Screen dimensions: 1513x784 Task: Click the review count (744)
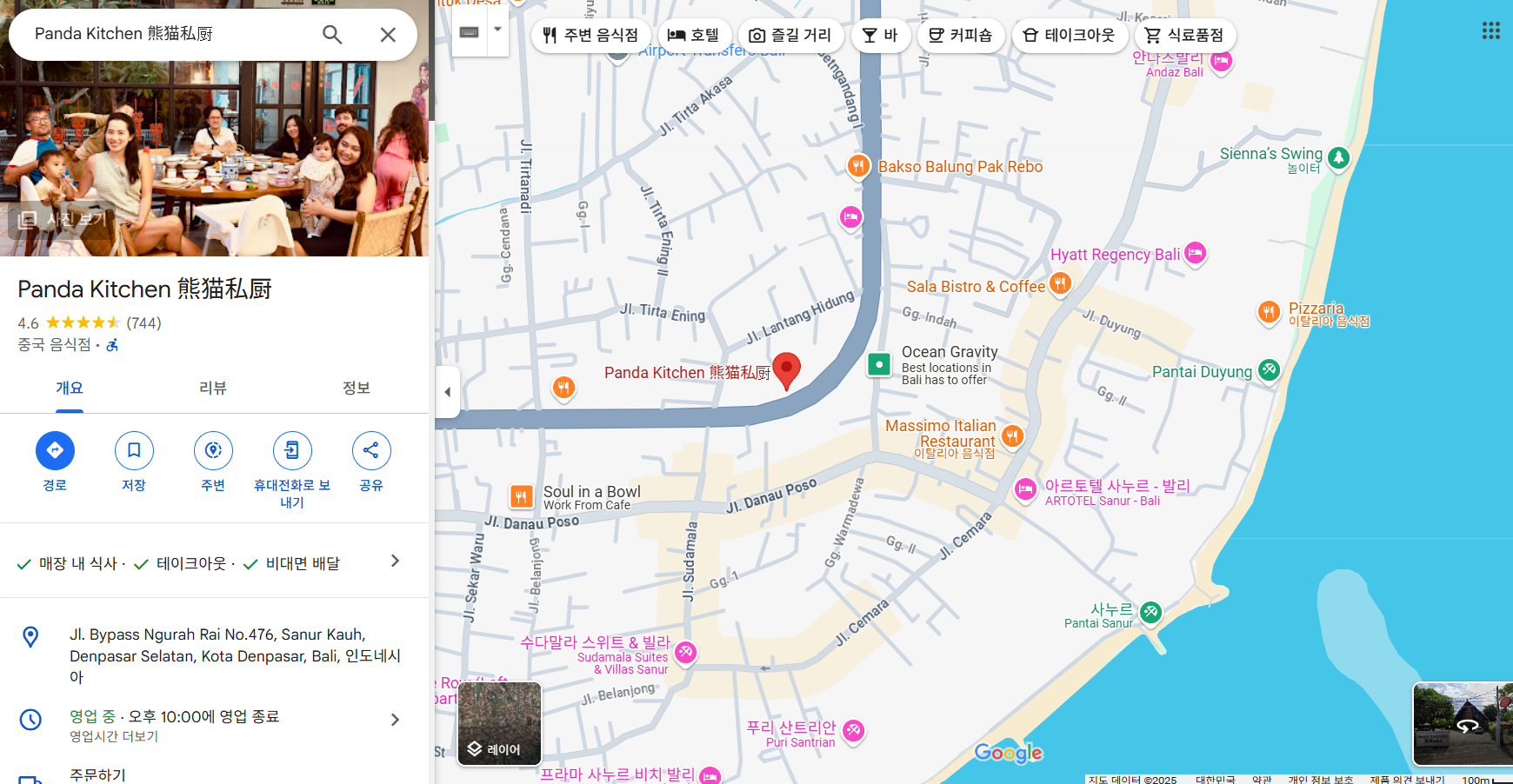point(144,323)
